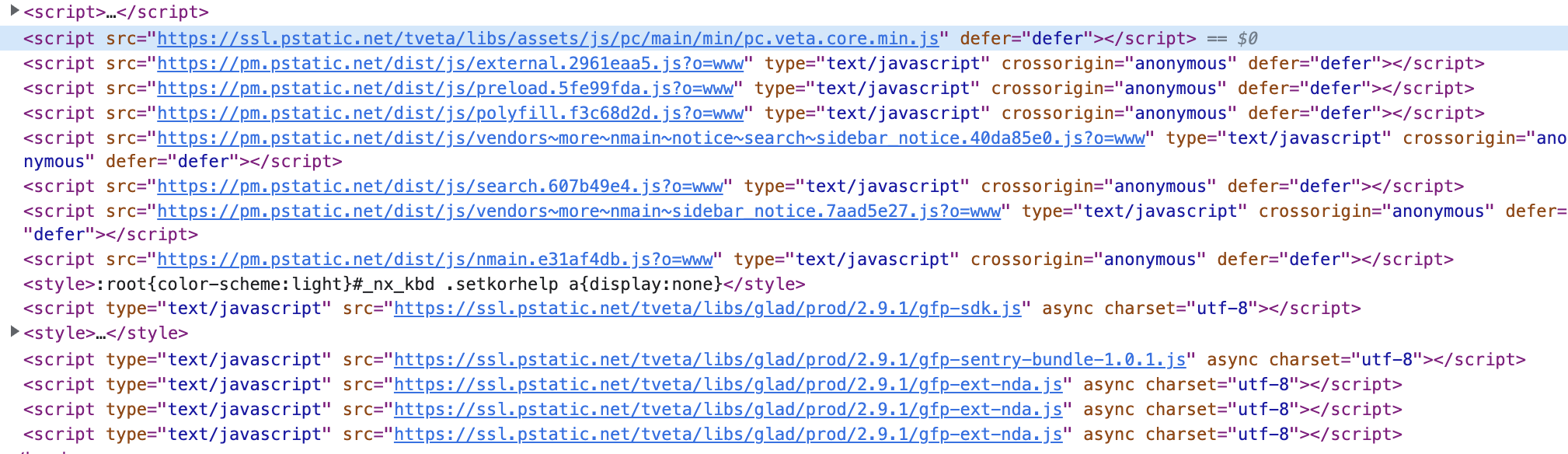Follow the preload.5fe99fda.js link
The height and width of the screenshot is (454, 1568).
tap(445, 89)
